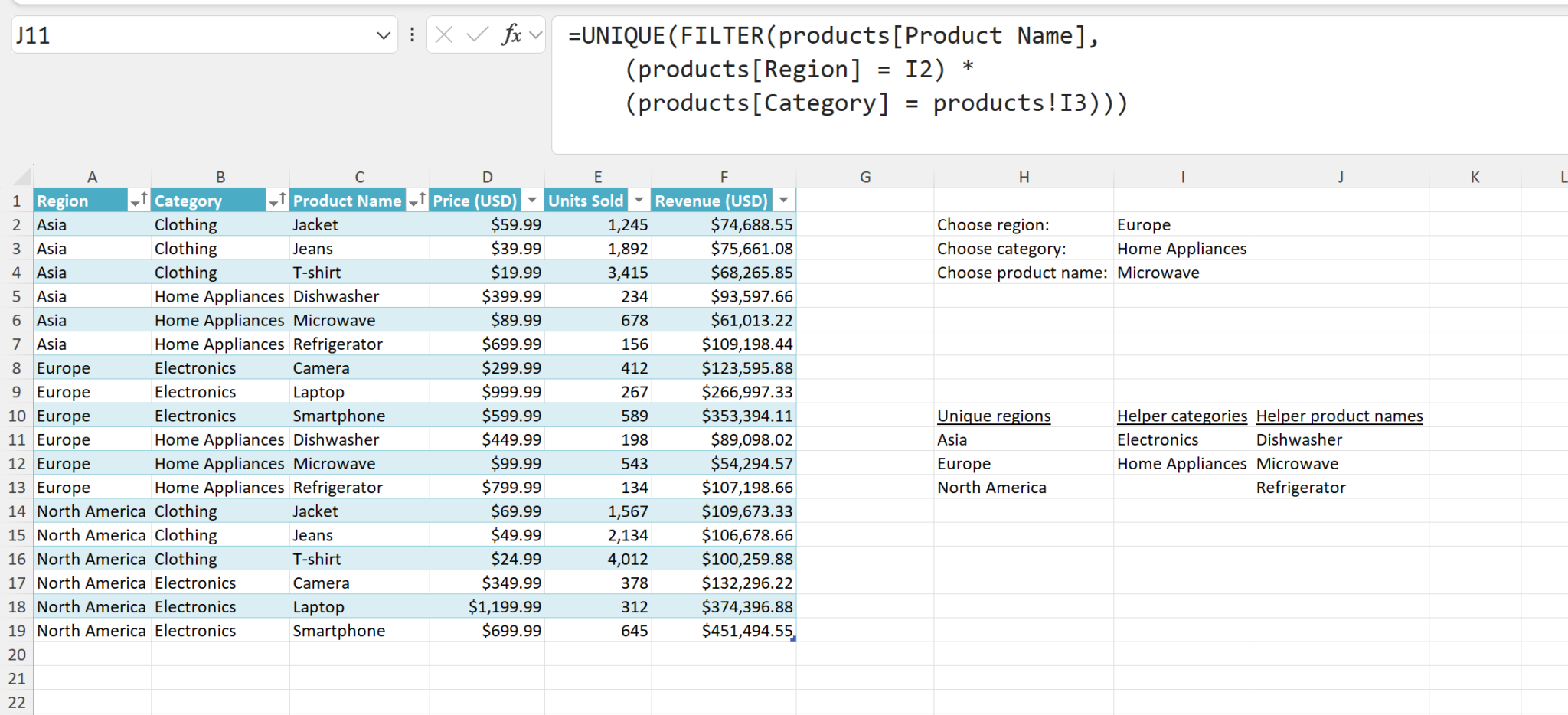Open the Revenue (USD) filter dropdown
The image size is (1568, 715).
783,201
